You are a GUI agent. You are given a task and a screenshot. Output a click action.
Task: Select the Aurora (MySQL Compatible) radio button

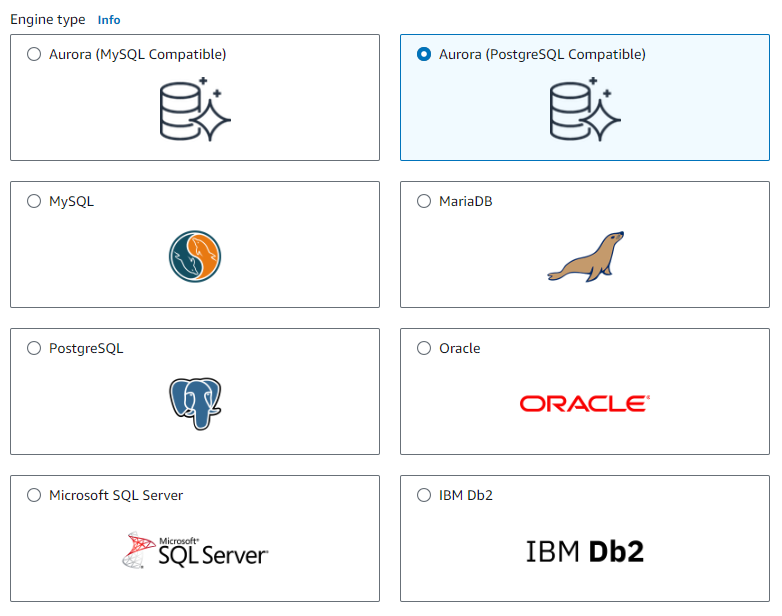[34, 54]
